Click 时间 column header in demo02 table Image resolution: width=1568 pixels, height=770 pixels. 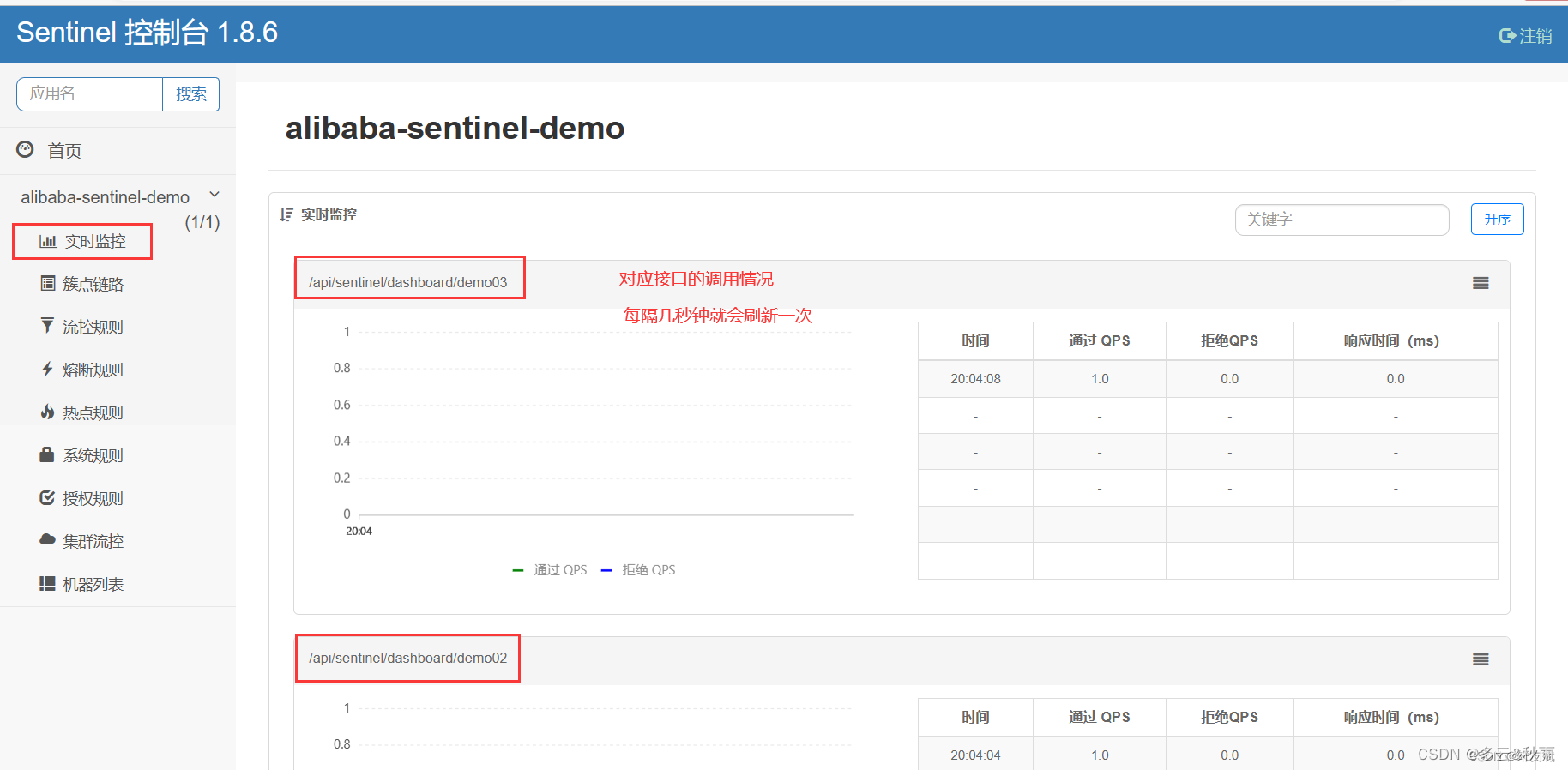[975, 718]
